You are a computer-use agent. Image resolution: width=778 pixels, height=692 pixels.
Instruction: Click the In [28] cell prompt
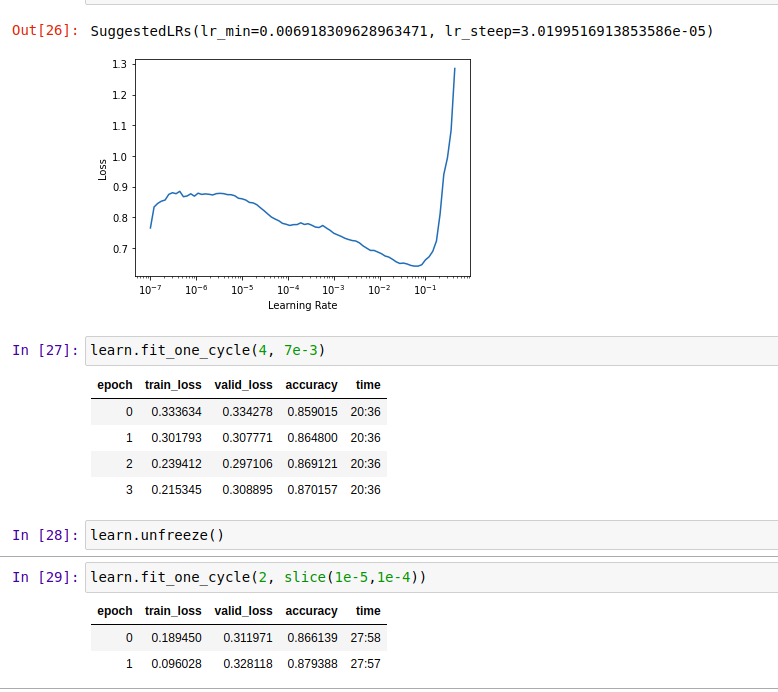(x=44, y=535)
